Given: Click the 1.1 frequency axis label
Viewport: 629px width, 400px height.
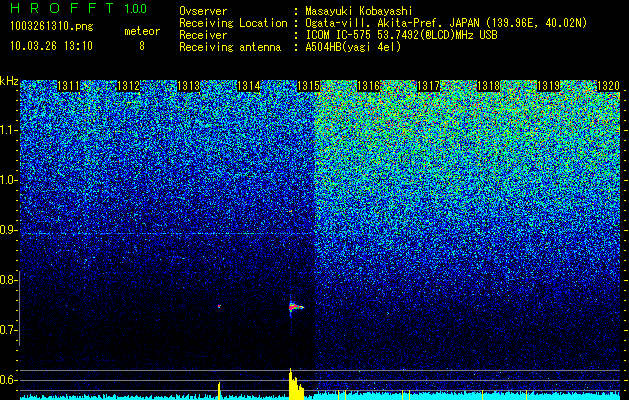Looking at the screenshot, I should coord(9,130).
